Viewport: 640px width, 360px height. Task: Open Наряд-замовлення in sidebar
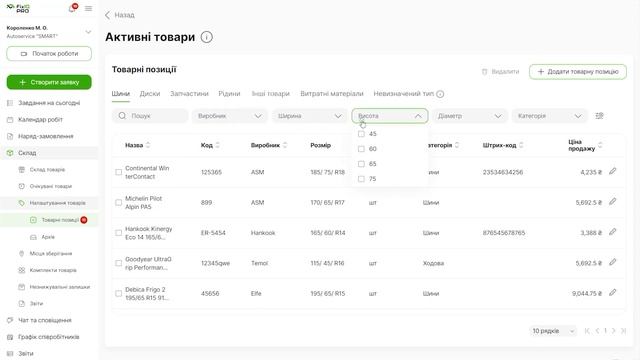pos(46,136)
